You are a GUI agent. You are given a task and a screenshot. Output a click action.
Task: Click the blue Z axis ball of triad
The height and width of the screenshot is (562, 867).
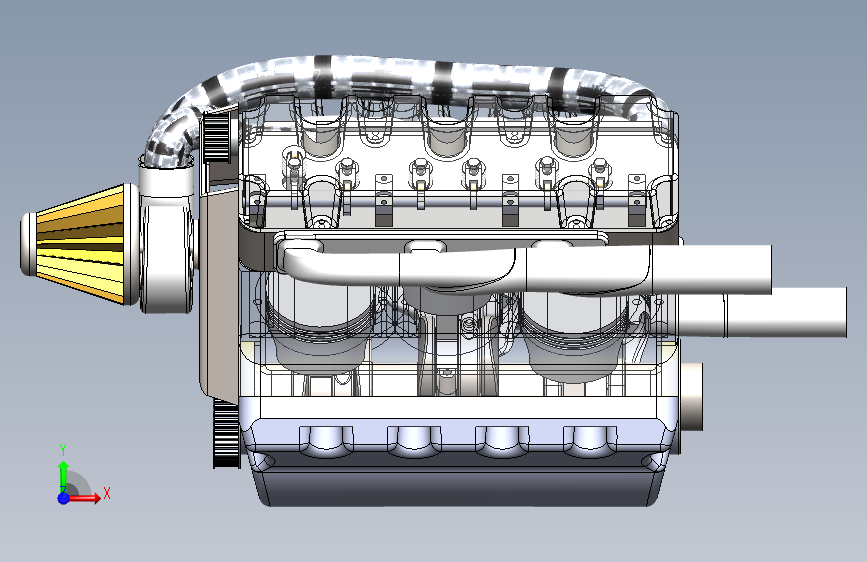pos(64,498)
